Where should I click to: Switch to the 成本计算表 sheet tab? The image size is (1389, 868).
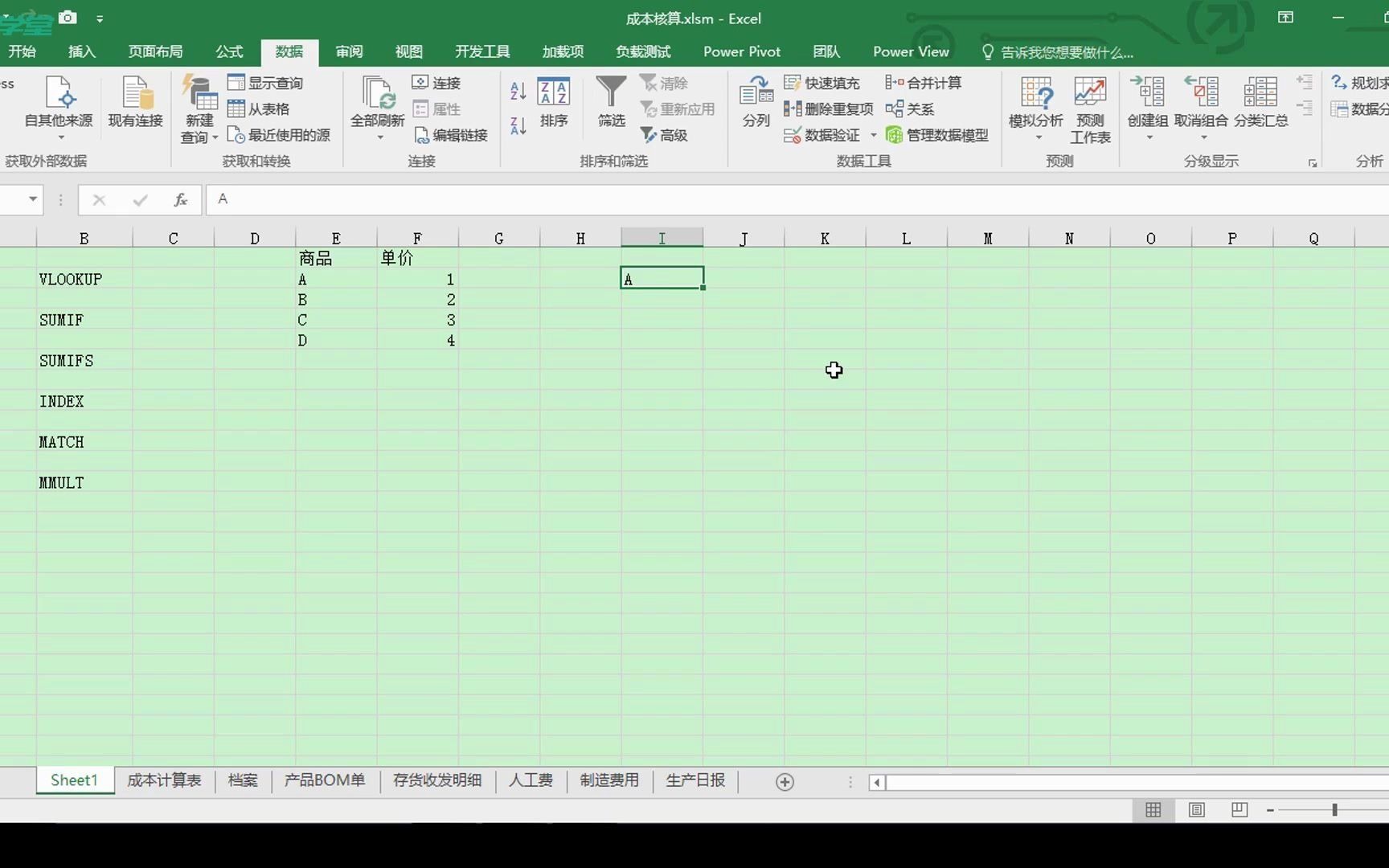click(164, 780)
